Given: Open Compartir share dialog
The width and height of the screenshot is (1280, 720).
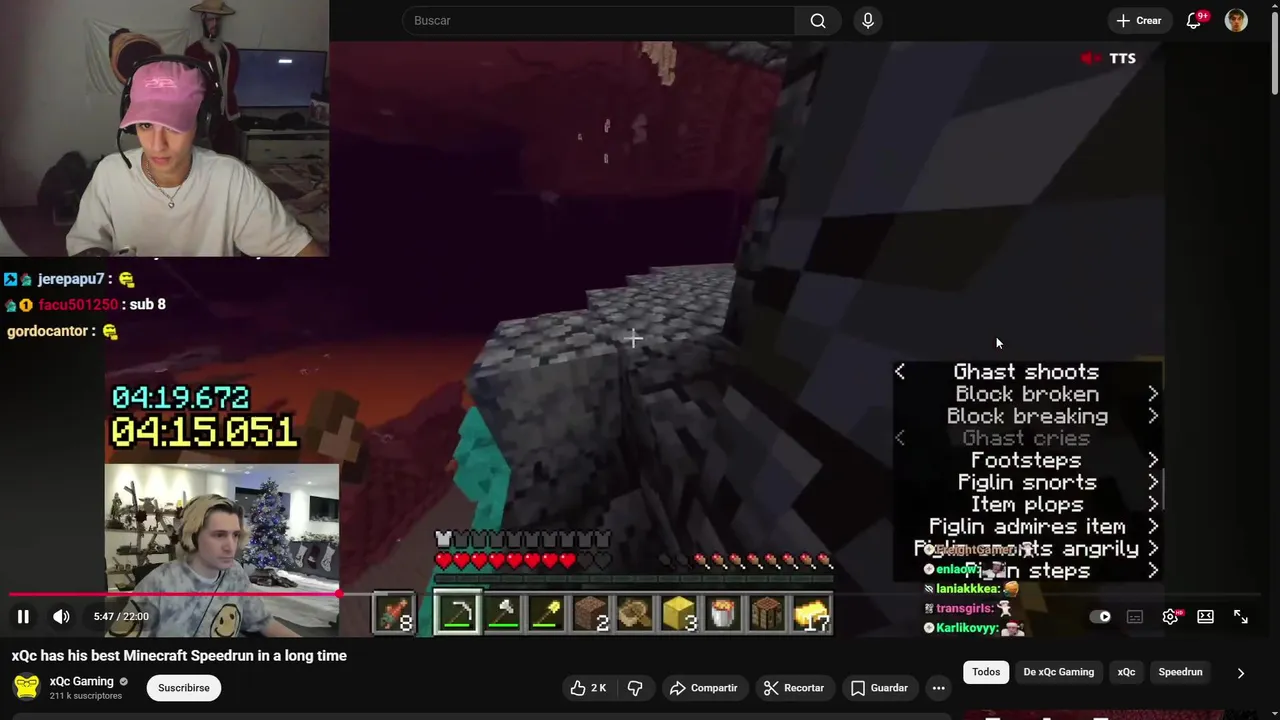Looking at the screenshot, I should pyautogui.click(x=704, y=688).
